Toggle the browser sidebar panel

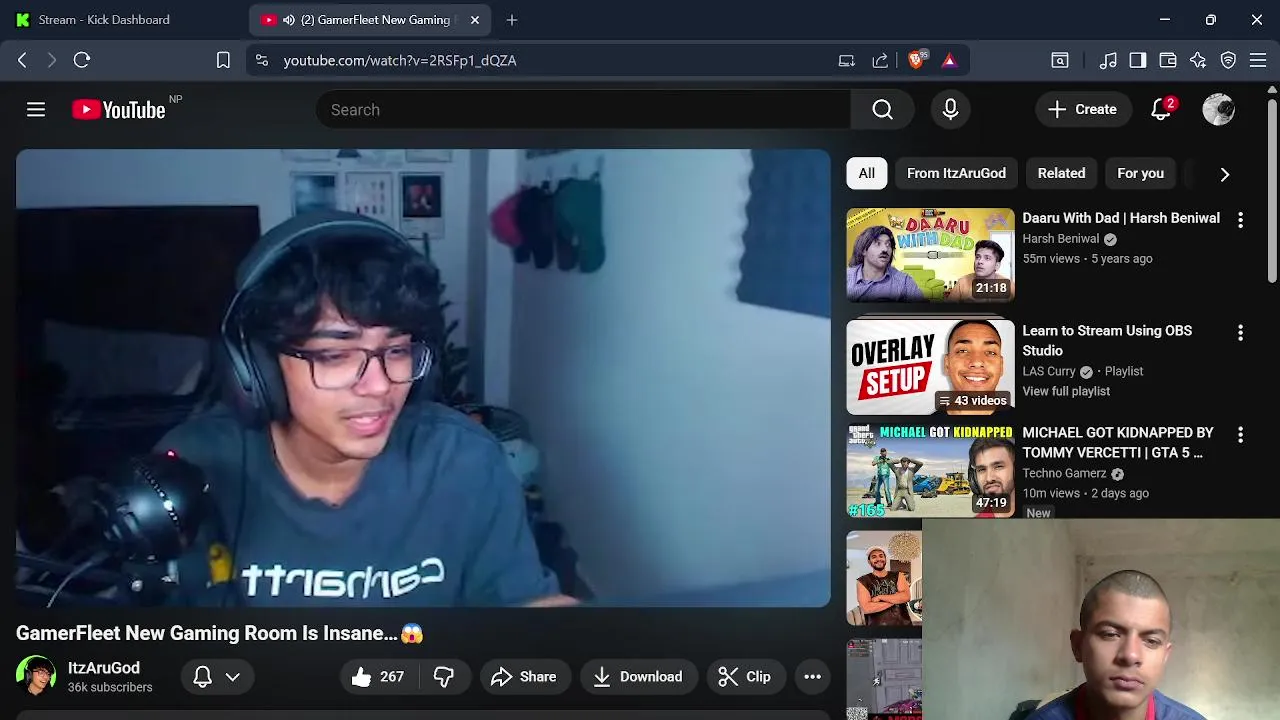pos(1138,60)
